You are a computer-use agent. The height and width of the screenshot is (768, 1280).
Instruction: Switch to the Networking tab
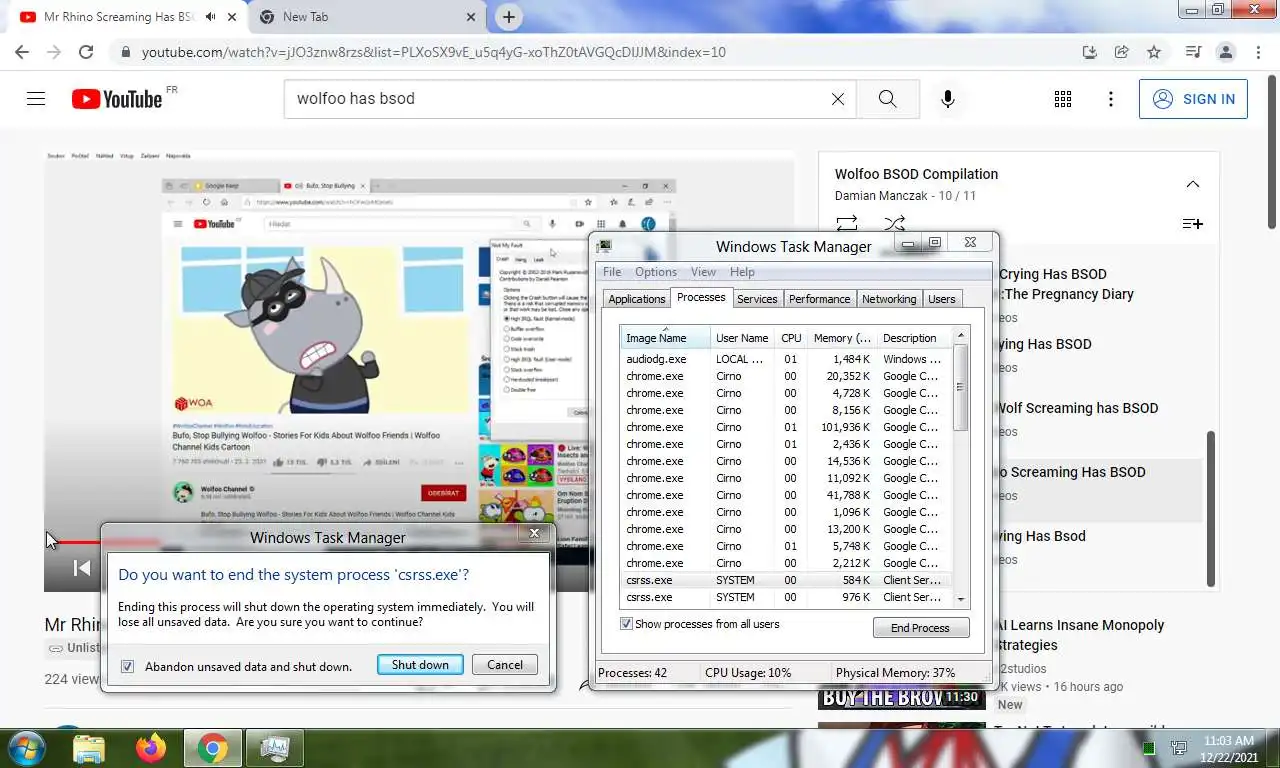click(889, 299)
